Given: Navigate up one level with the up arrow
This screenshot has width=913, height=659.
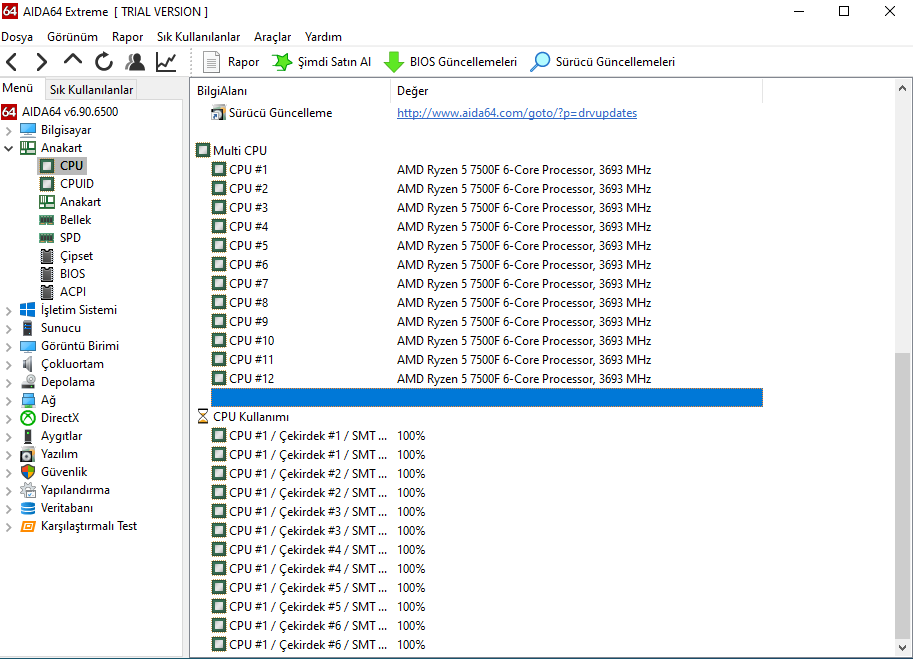Looking at the screenshot, I should (x=73, y=61).
